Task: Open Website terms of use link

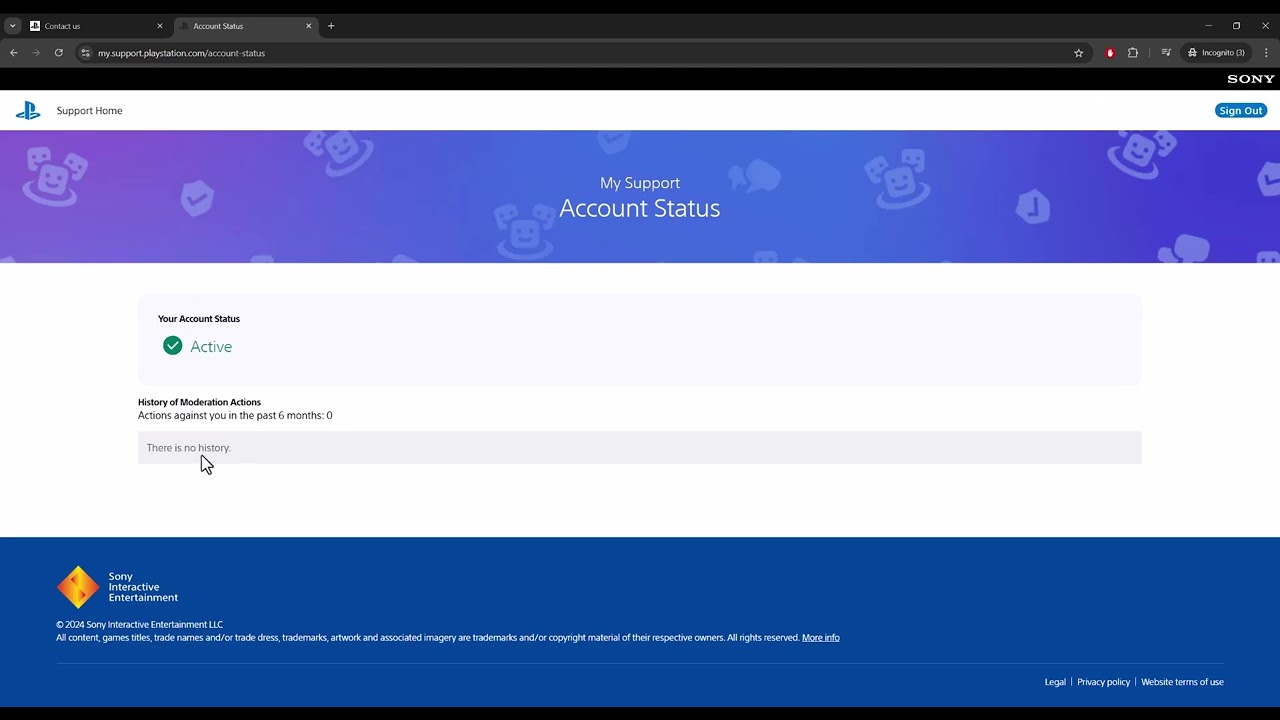Action: pos(1182,682)
